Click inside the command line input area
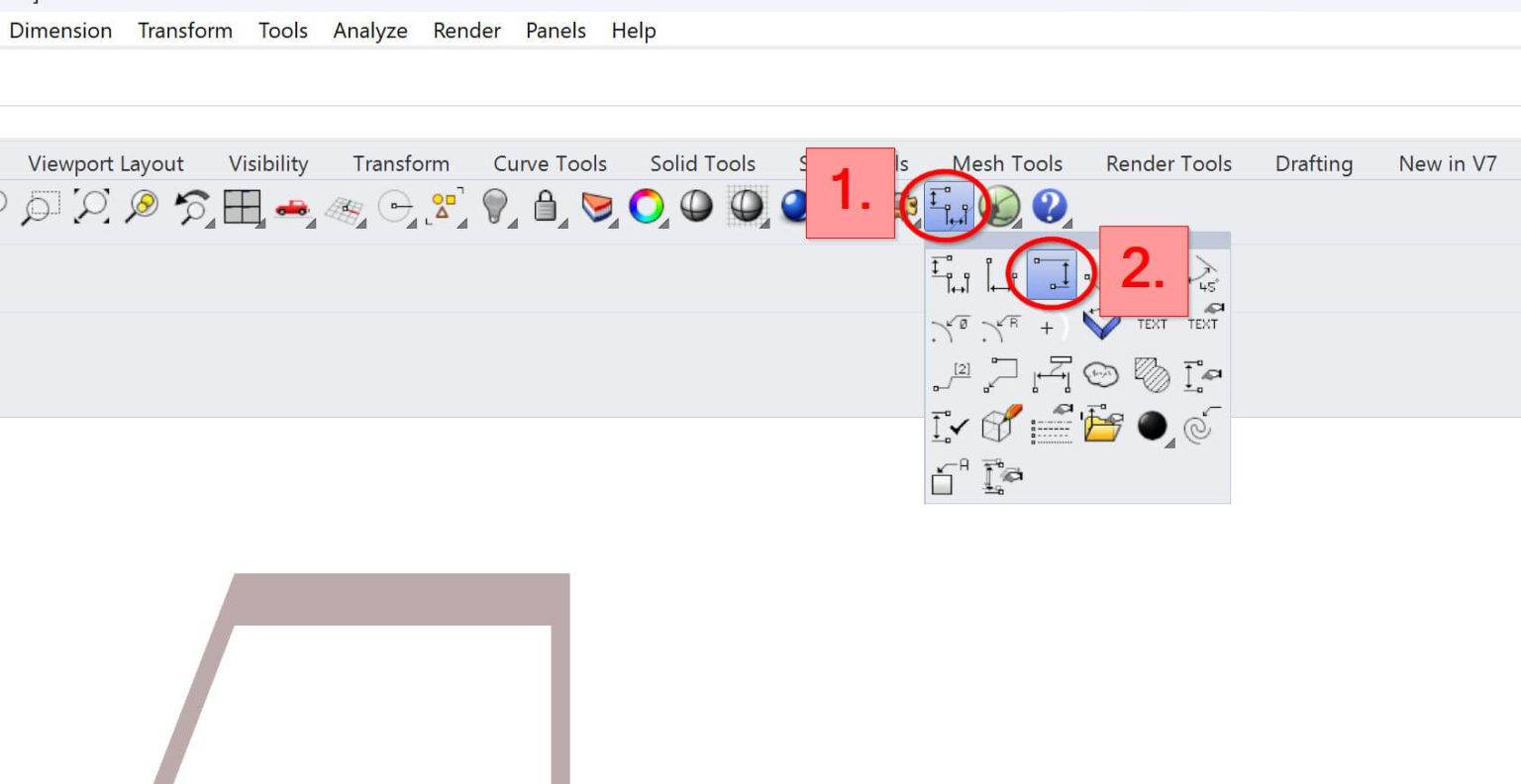The width and height of the screenshot is (1521, 784). pyautogui.click(x=760, y=77)
